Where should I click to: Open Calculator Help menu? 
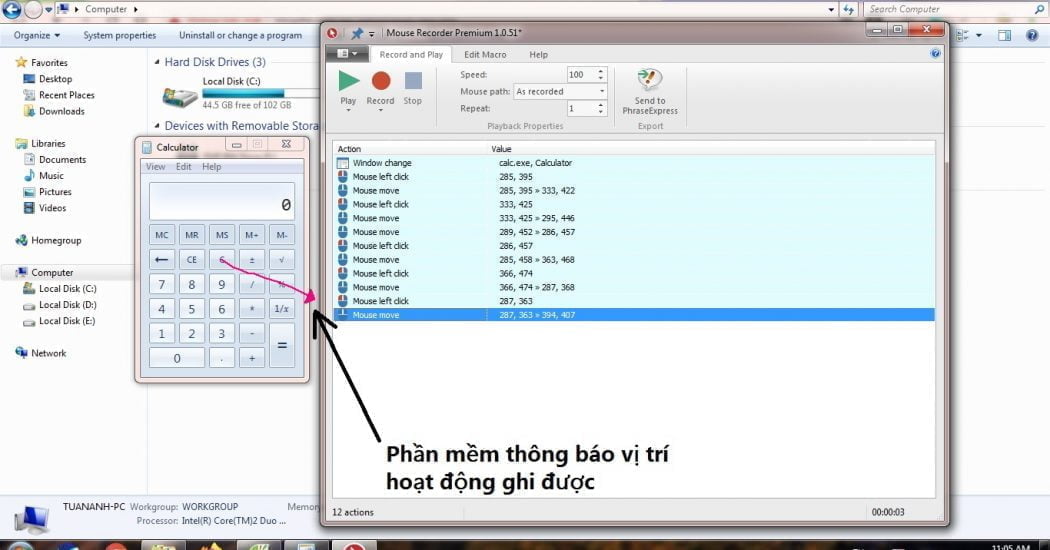click(x=212, y=167)
